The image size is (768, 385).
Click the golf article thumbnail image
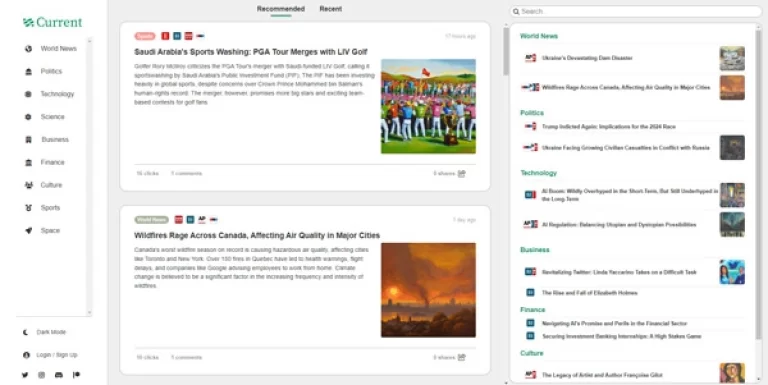pos(428,106)
